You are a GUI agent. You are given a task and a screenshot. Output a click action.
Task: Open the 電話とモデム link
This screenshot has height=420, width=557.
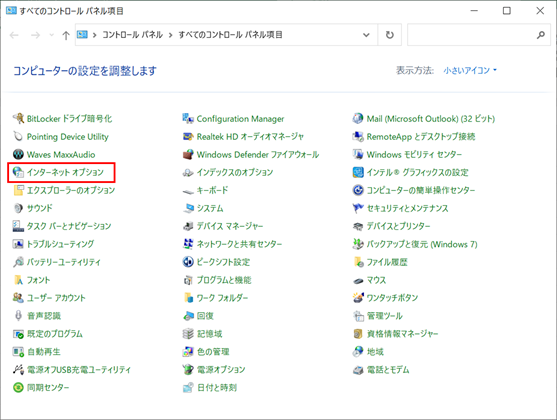tap(388, 370)
